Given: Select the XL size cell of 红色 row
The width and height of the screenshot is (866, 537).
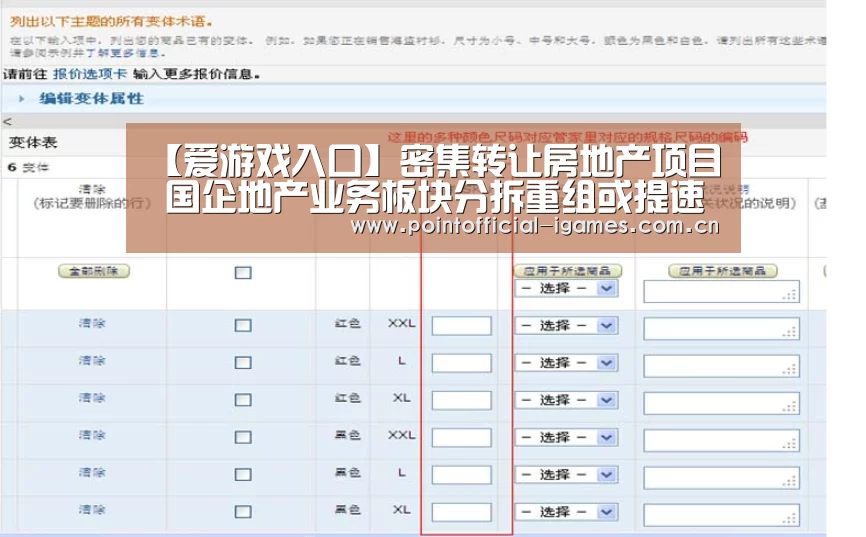Looking at the screenshot, I should coord(402,398).
